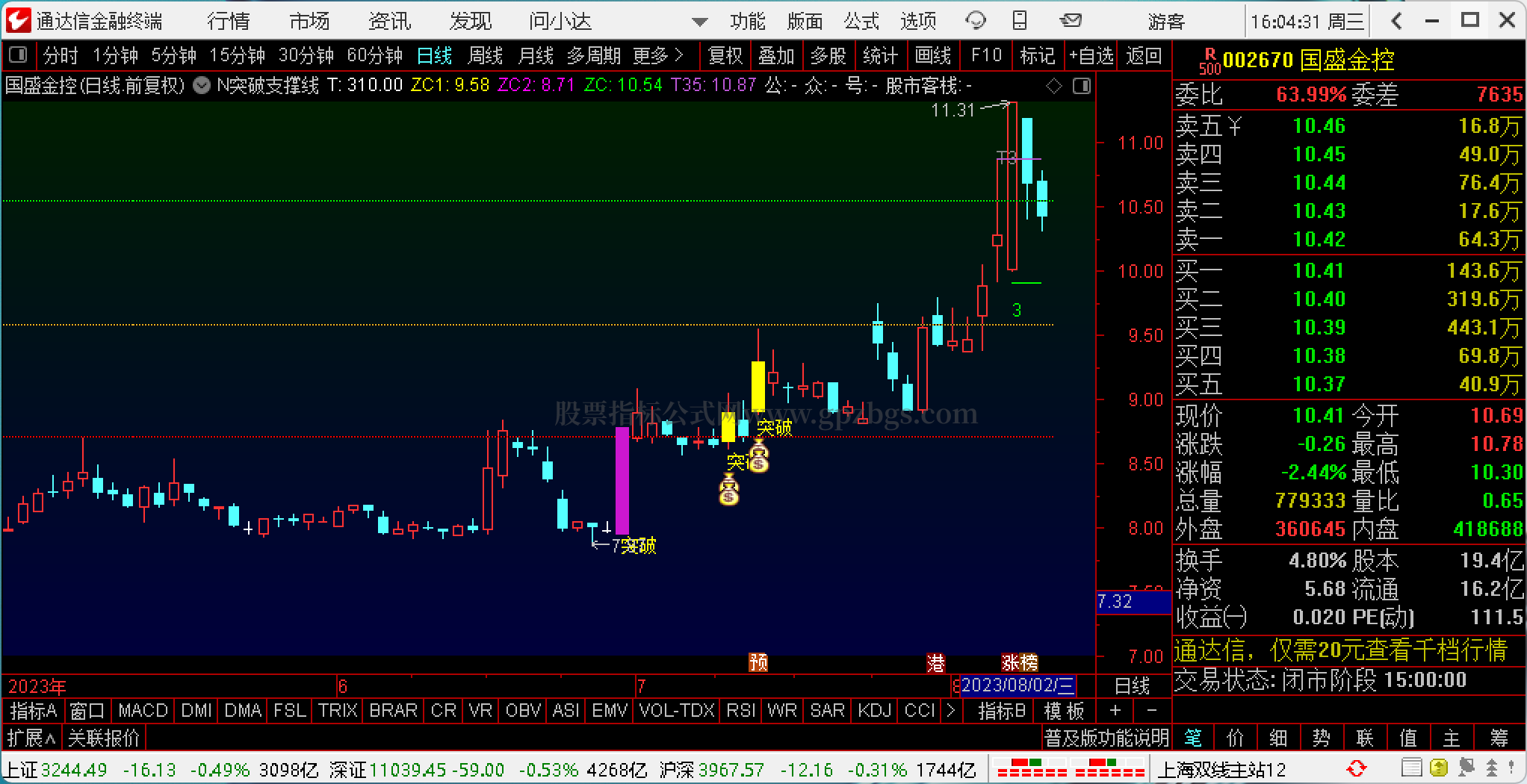Viewport: 1527px width, 784px height.
Task: Open the list window icon in status bar
Action: point(1411,768)
